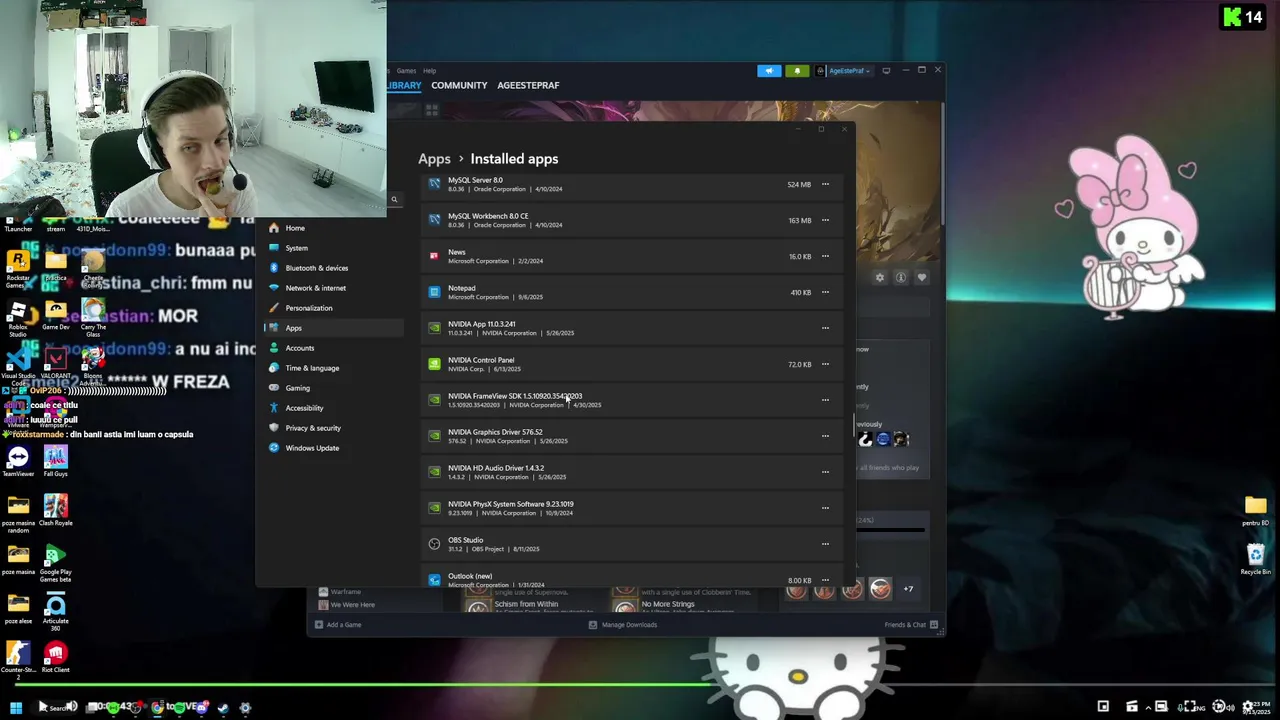Go to Home in Settings sidebar

point(334,228)
